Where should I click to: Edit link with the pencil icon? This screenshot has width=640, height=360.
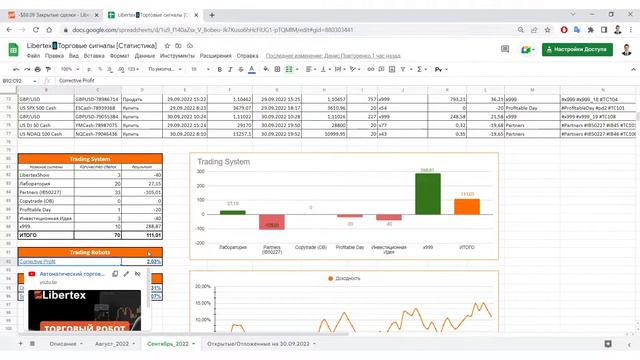click(x=126, y=274)
